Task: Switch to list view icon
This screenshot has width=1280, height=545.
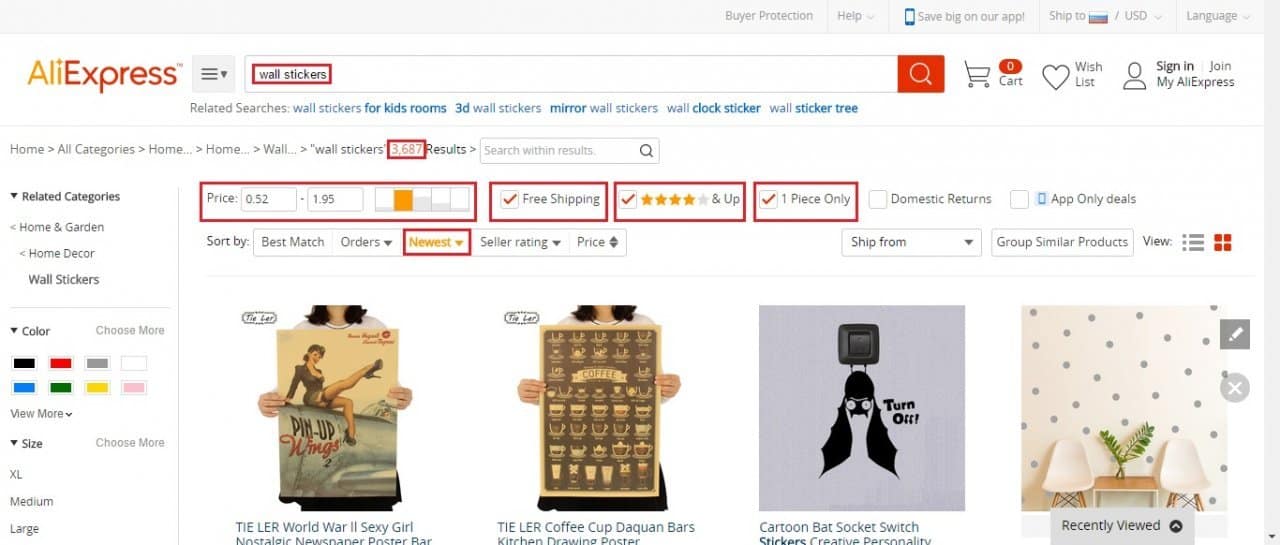Action: [x=1192, y=242]
